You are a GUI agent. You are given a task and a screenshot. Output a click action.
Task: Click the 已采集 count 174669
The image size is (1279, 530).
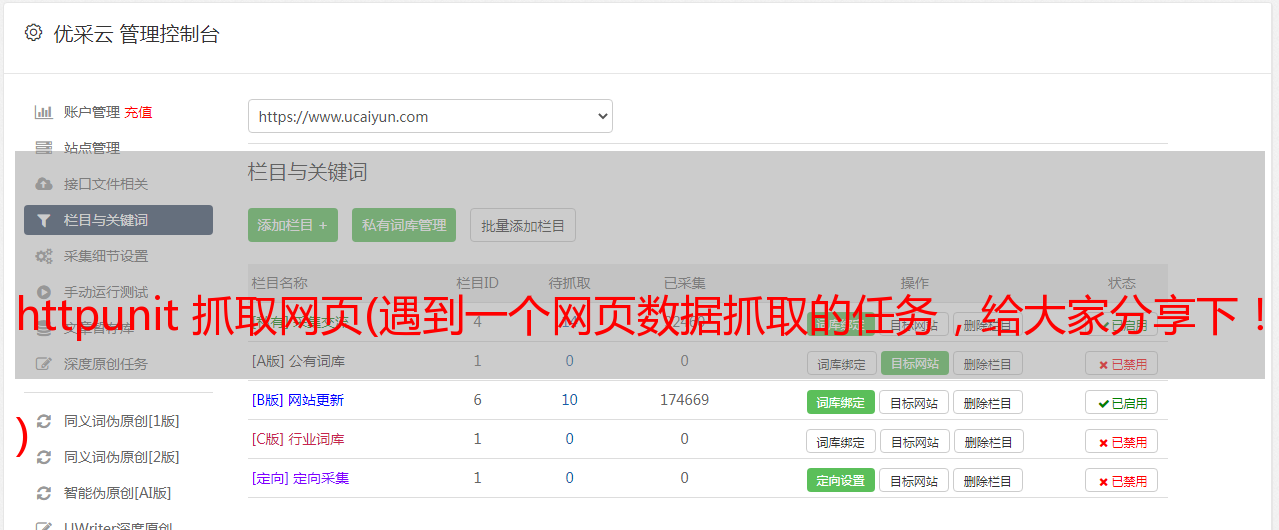[x=684, y=400]
